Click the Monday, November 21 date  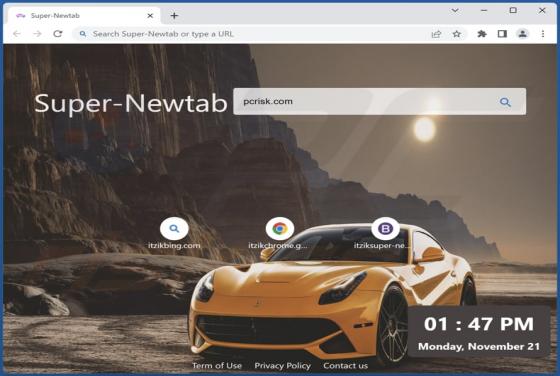point(479,346)
